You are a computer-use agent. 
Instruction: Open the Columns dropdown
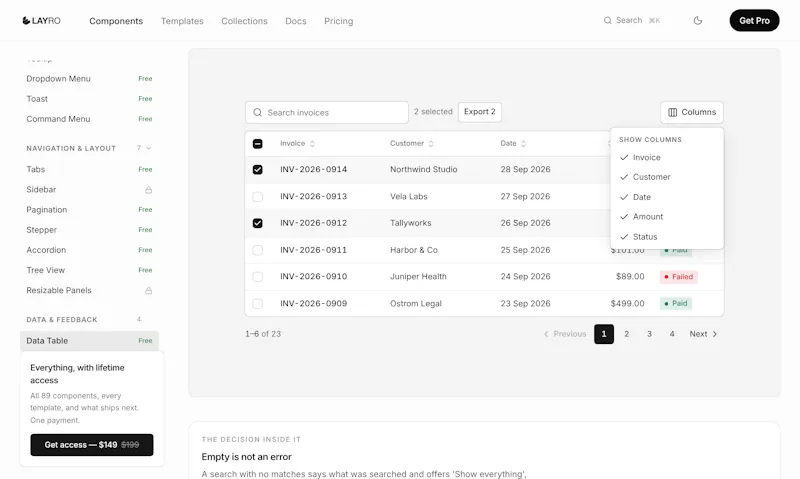click(x=692, y=112)
